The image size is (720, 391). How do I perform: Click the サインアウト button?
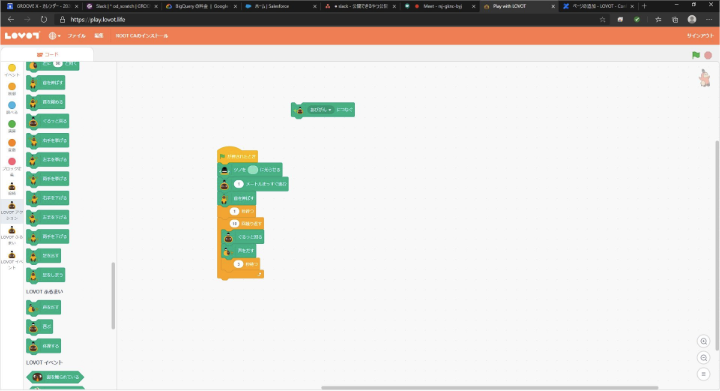pos(700,36)
